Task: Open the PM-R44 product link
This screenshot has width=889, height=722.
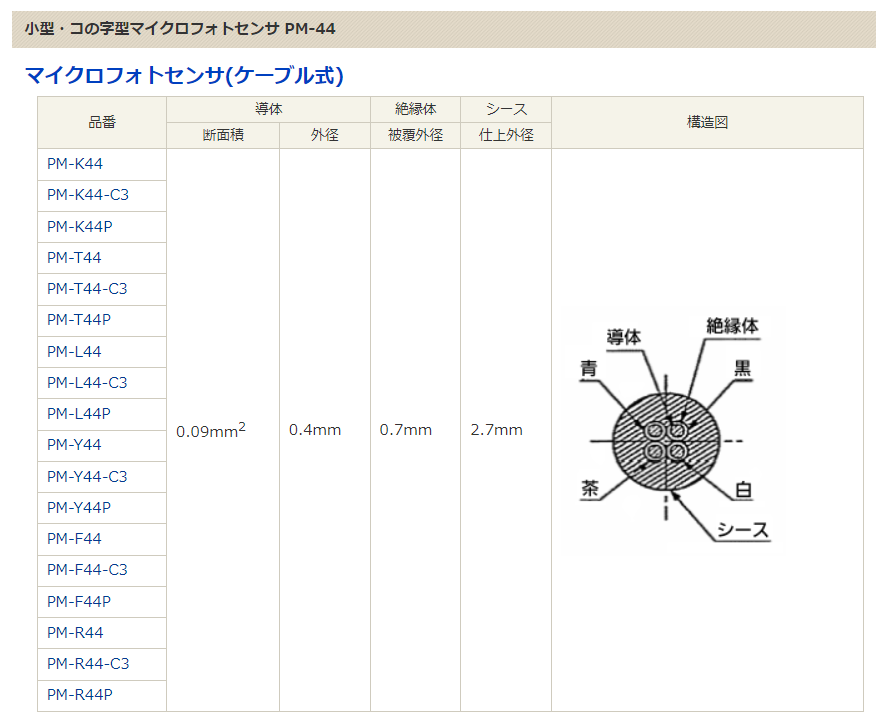Action: pyautogui.click(x=75, y=632)
